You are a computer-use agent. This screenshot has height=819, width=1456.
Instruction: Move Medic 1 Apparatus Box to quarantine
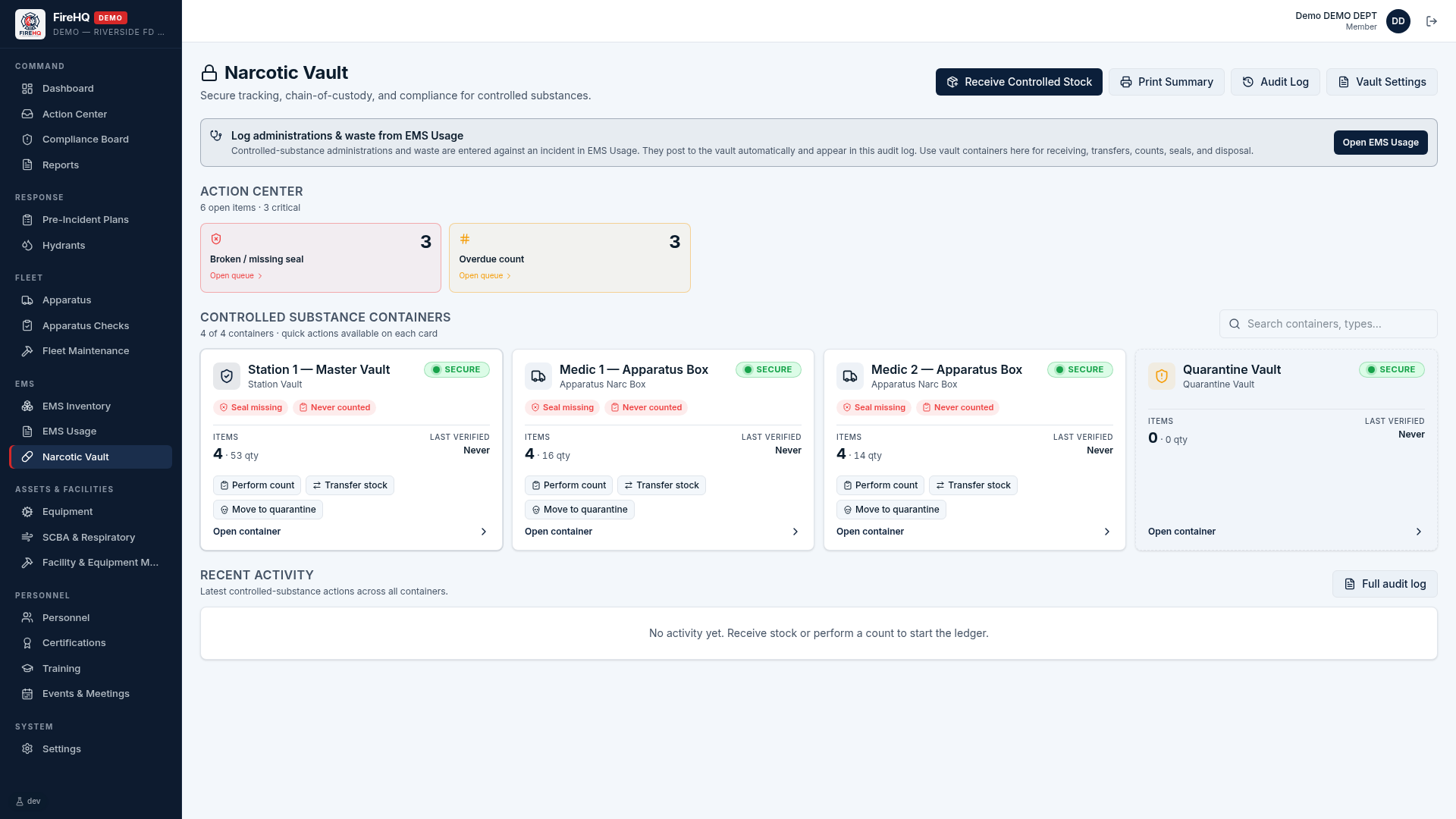pyautogui.click(x=579, y=510)
